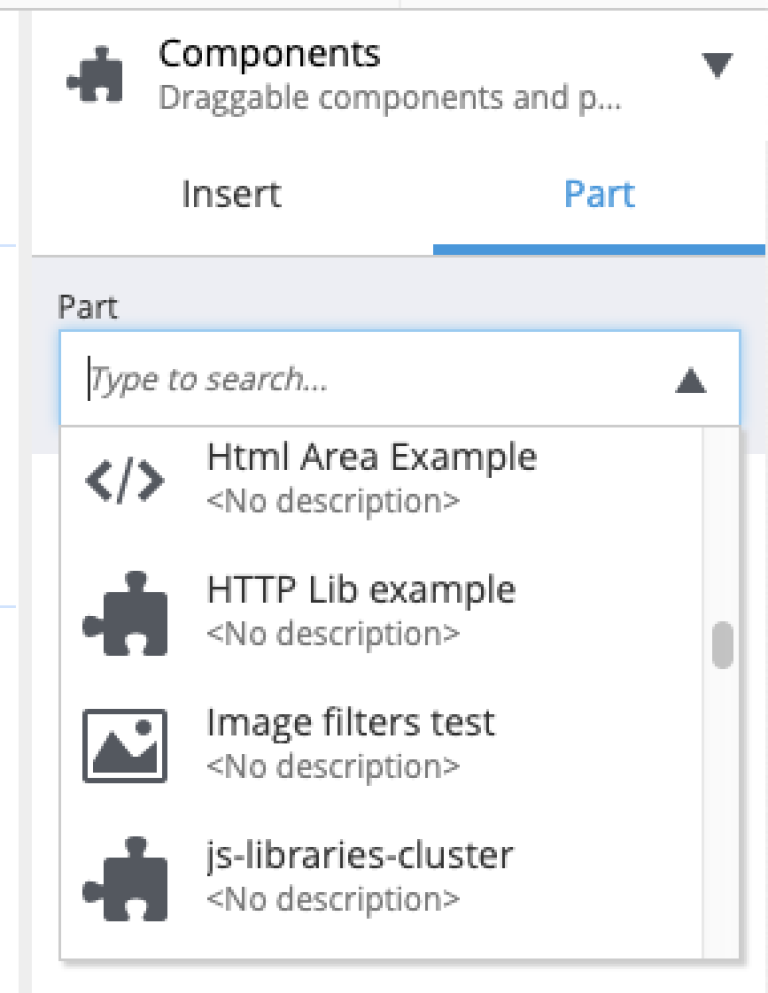The image size is (768, 993).
Task: Choose Image filters test option
Action: click(381, 745)
